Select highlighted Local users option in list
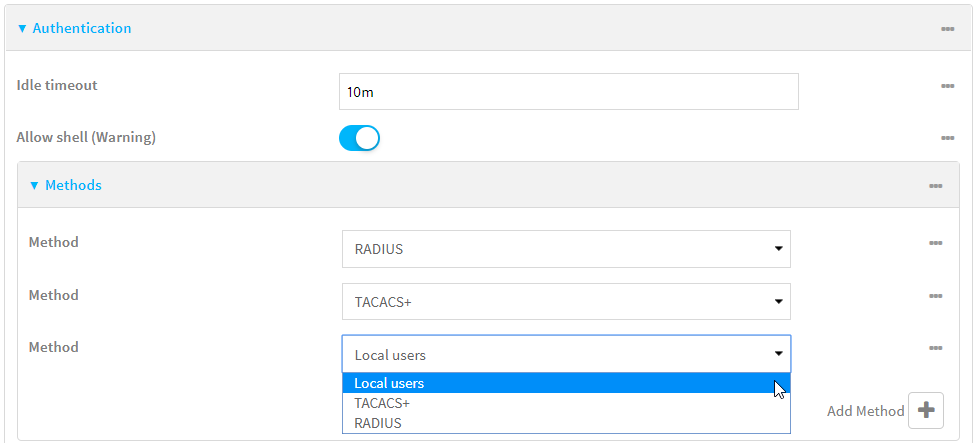This screenshot has width=977, height=443. click(x=389, y=383)
